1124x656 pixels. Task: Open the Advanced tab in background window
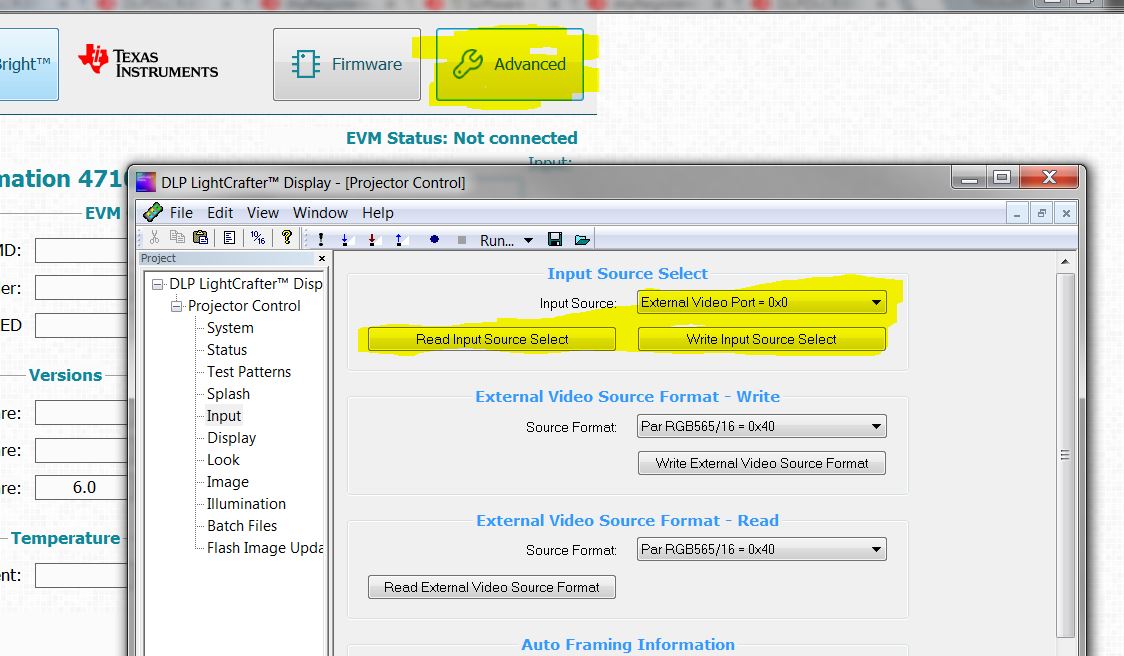tap(510, 65)
